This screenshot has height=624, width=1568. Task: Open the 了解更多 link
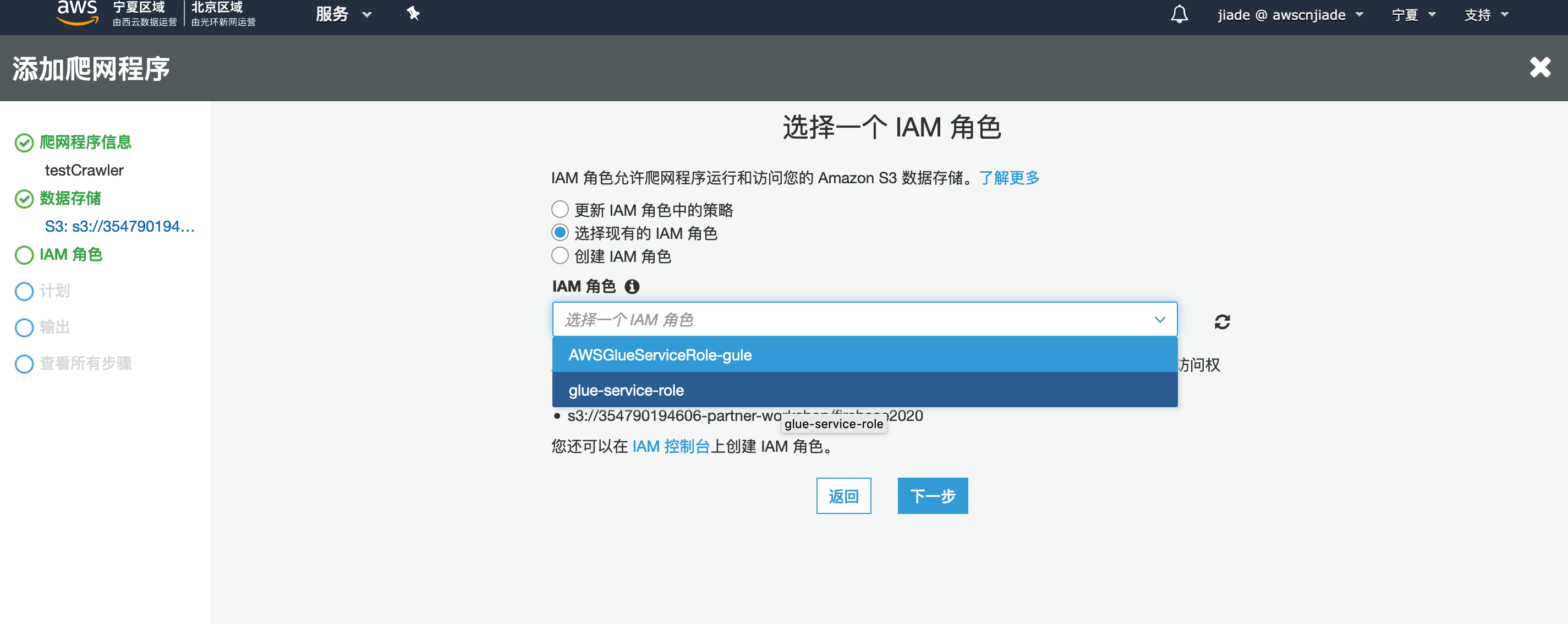[1008, 178]
